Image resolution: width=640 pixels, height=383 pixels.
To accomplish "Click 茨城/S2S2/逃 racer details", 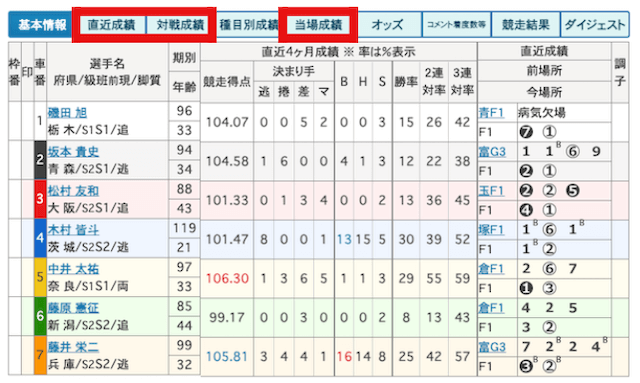I will point(88,247).
